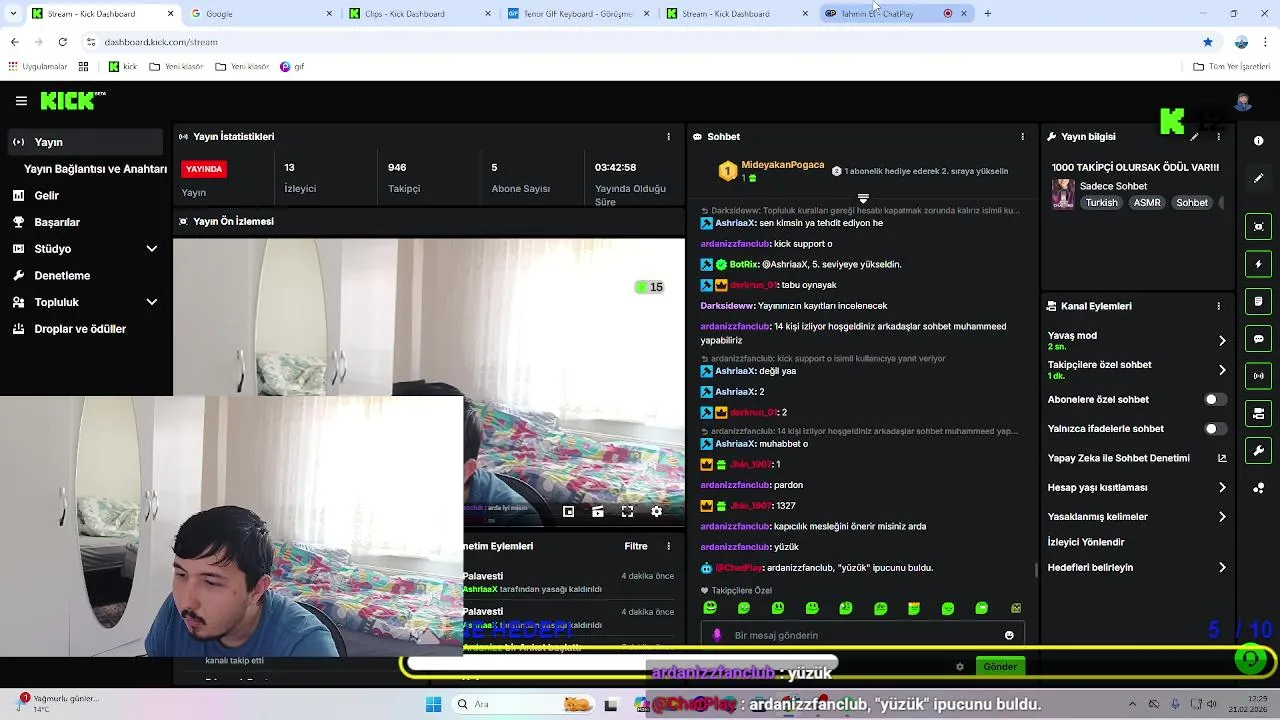Click the document icon in right rail
The height and width of the screenshot is (720, 1280).
(x=1259, y=301)
